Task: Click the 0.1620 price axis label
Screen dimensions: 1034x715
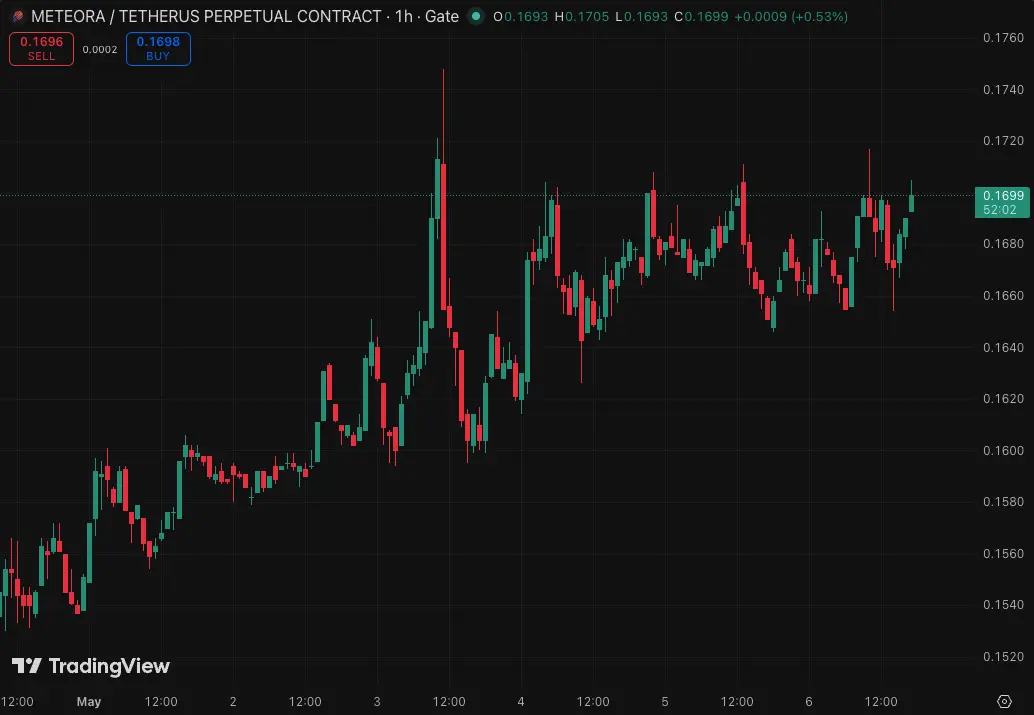Action: (x=1003, y=398)
